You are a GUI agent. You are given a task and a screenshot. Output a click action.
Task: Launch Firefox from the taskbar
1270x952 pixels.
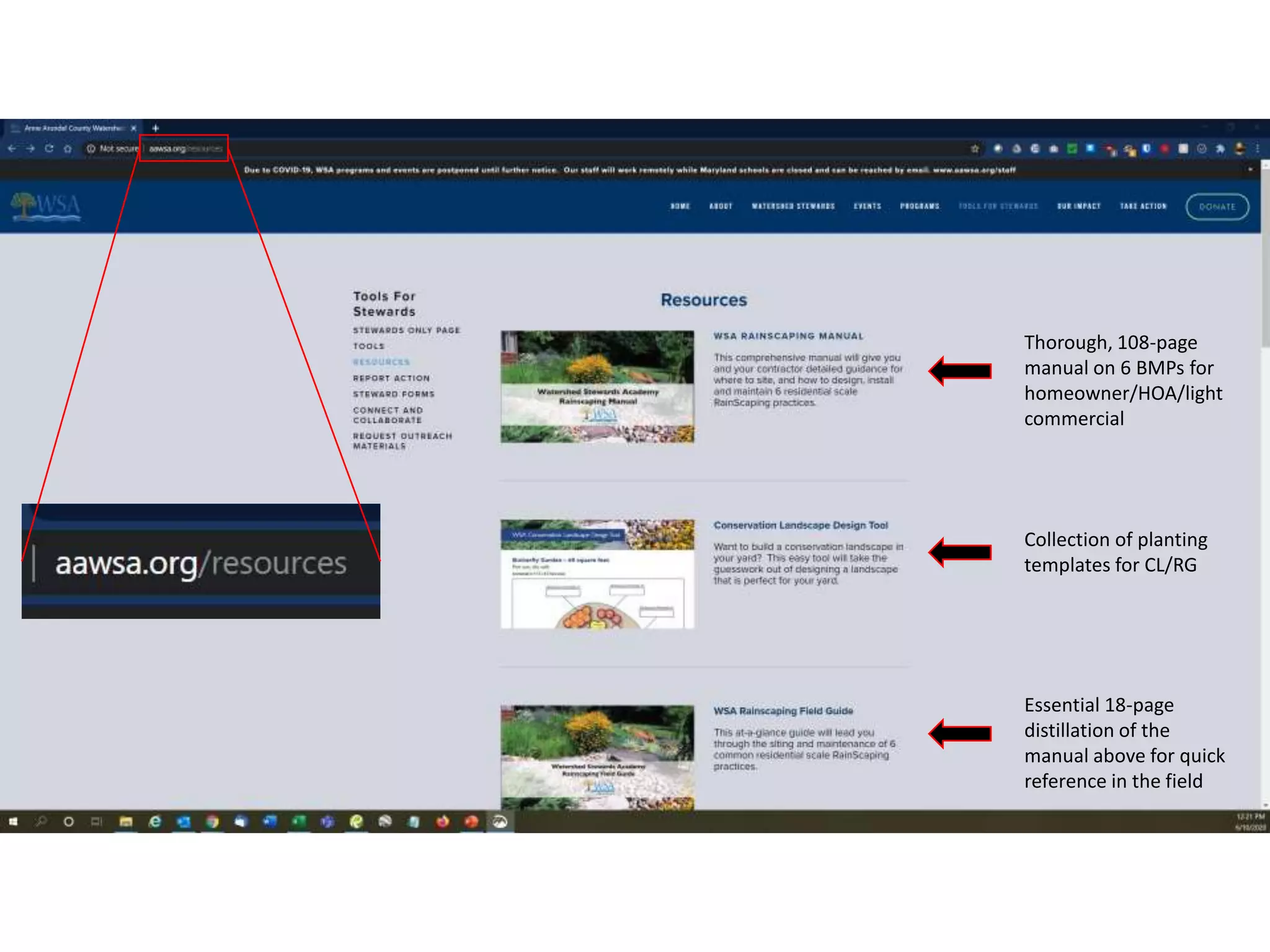pyautogui.click(x=443, y=822)
